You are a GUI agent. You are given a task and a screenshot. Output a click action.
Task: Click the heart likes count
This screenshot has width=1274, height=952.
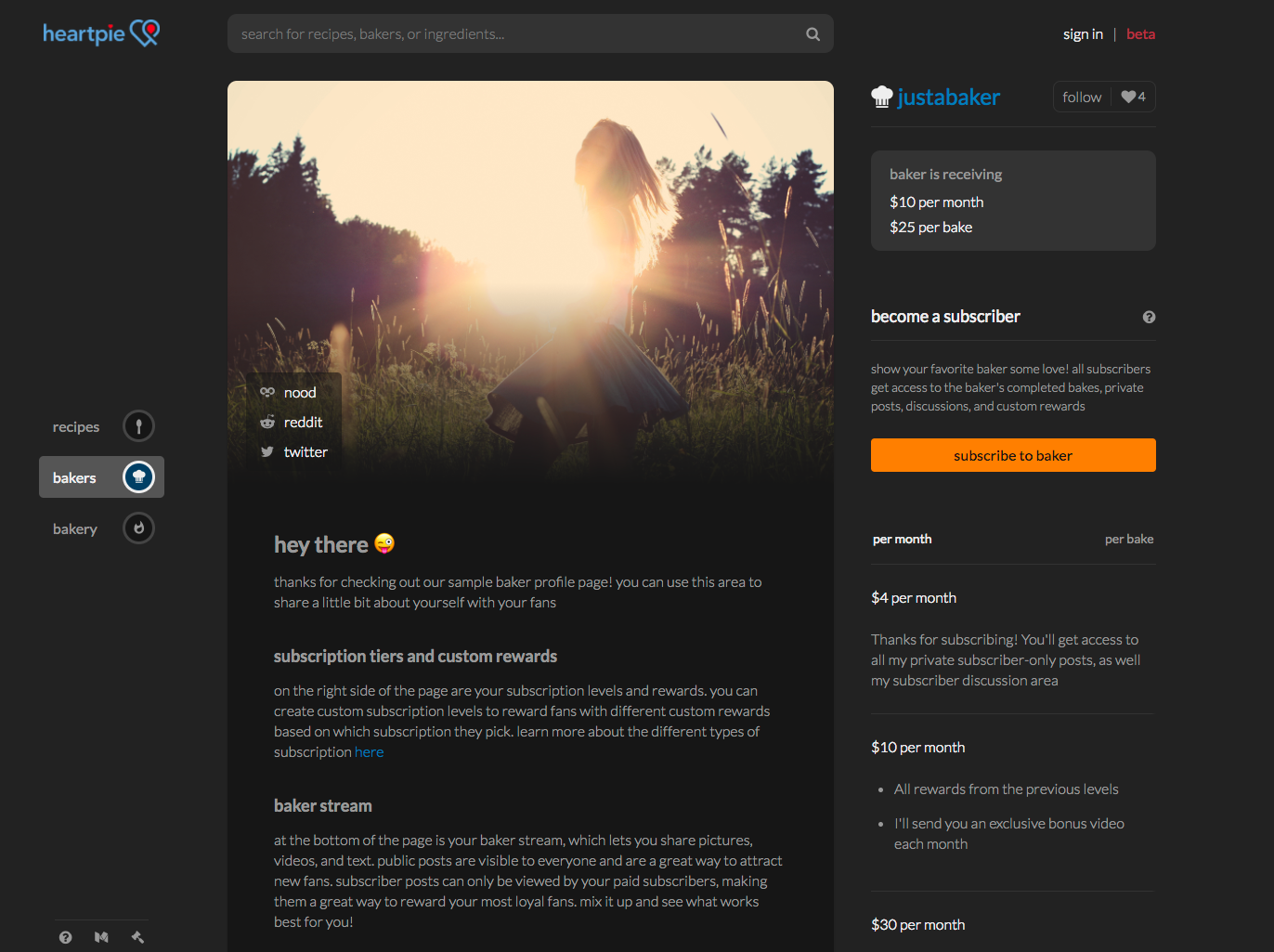click(1133, 97)
